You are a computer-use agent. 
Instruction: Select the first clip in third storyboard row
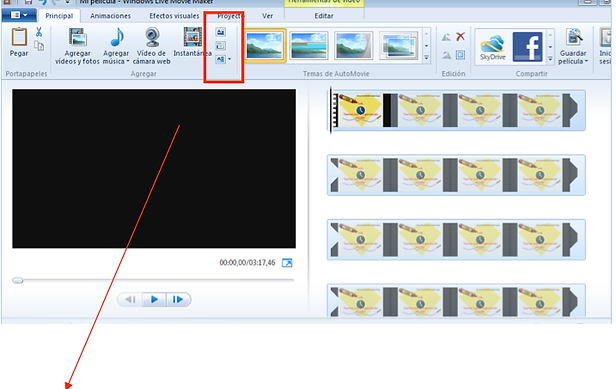(361, 240)
